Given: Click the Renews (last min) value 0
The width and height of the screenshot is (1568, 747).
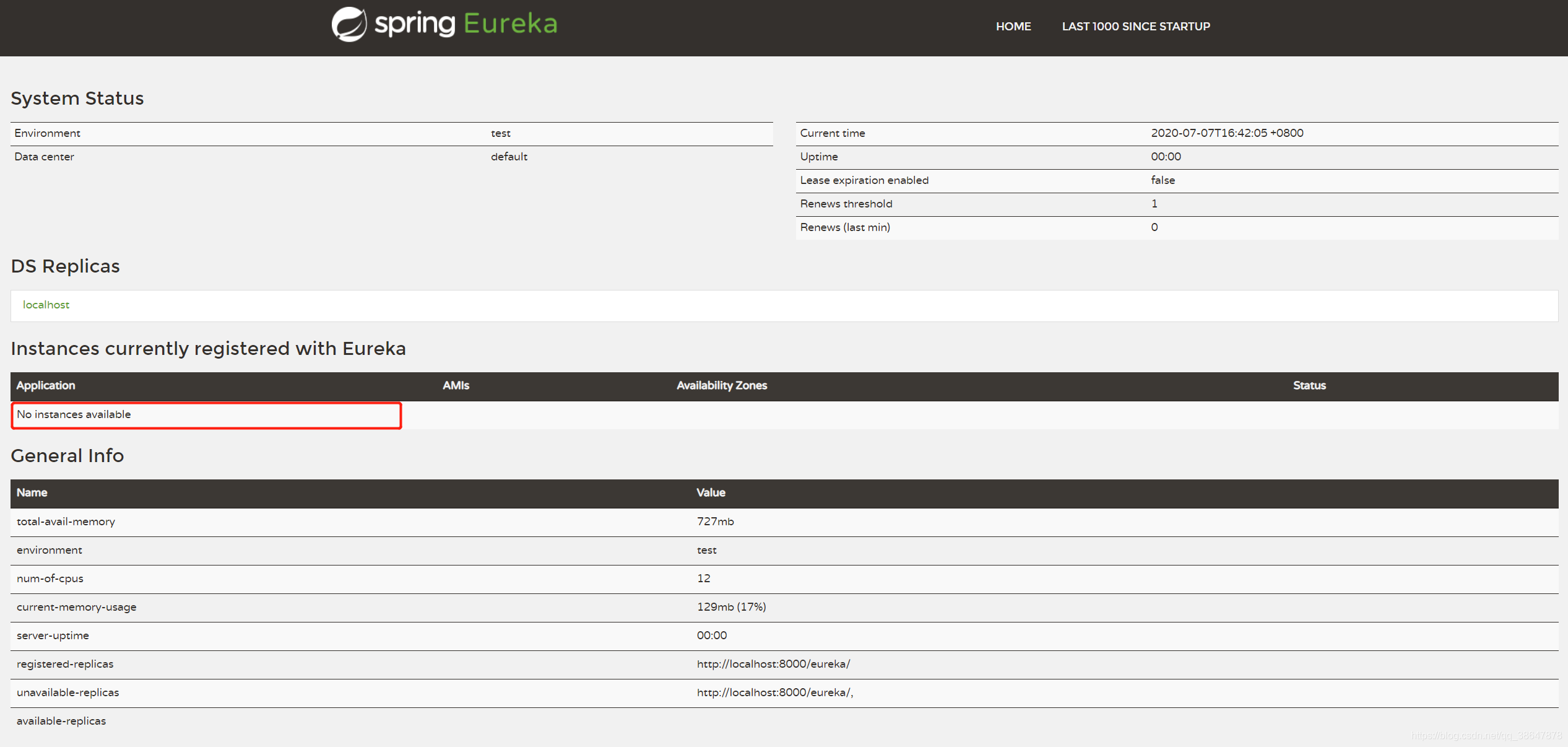Looking at the screenshot, I should (1154, 227).
